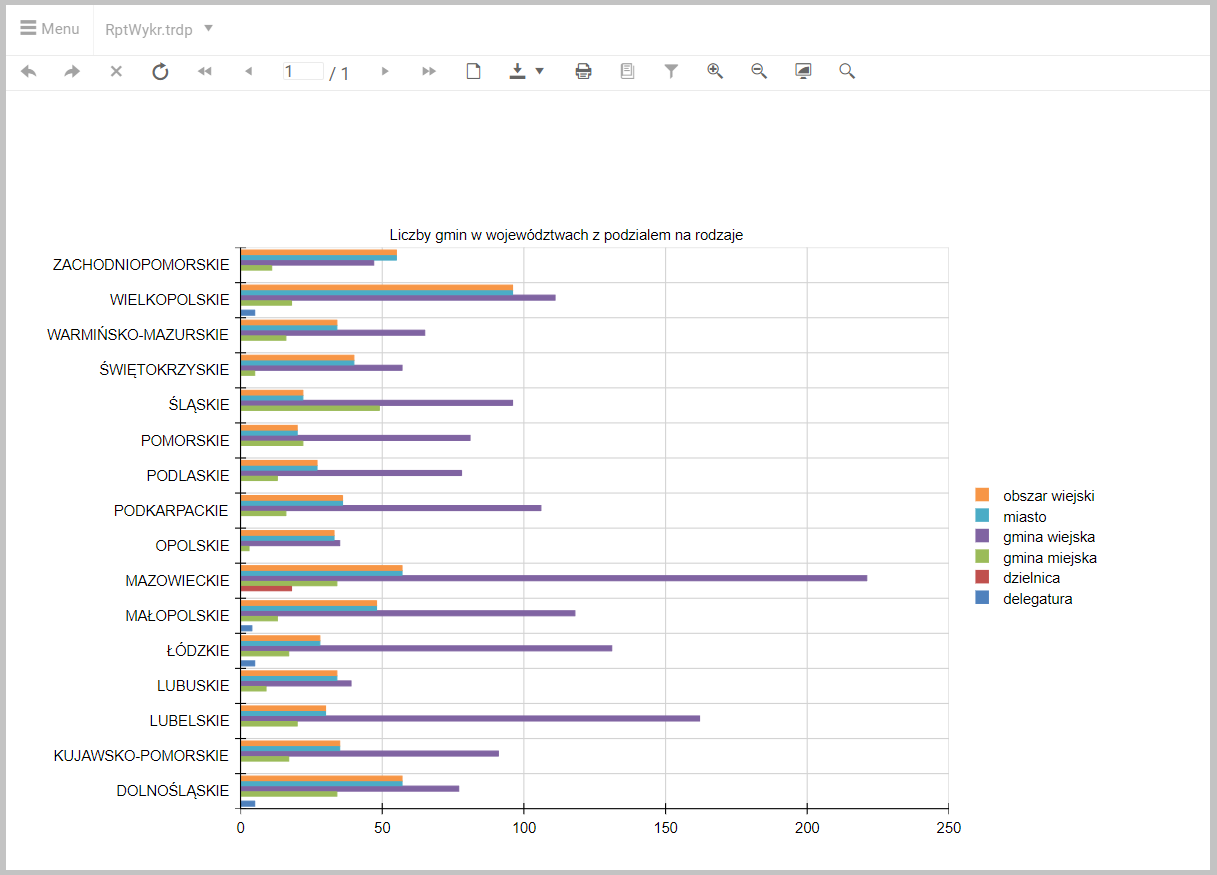The height and width of the screenshot is (875, 1217).
Task: Toggle the document map panel
Action: 627,71
